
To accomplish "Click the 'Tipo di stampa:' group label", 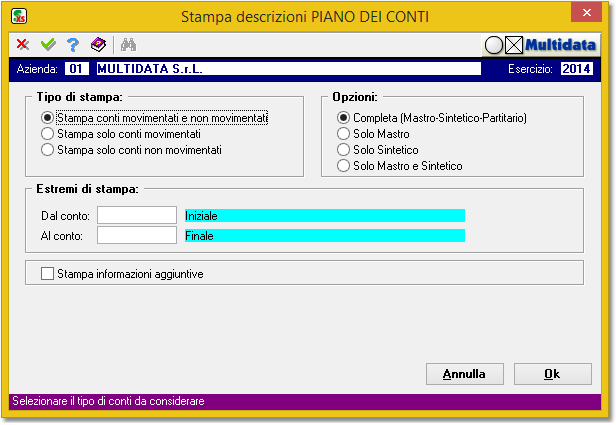I will [79, 97].
